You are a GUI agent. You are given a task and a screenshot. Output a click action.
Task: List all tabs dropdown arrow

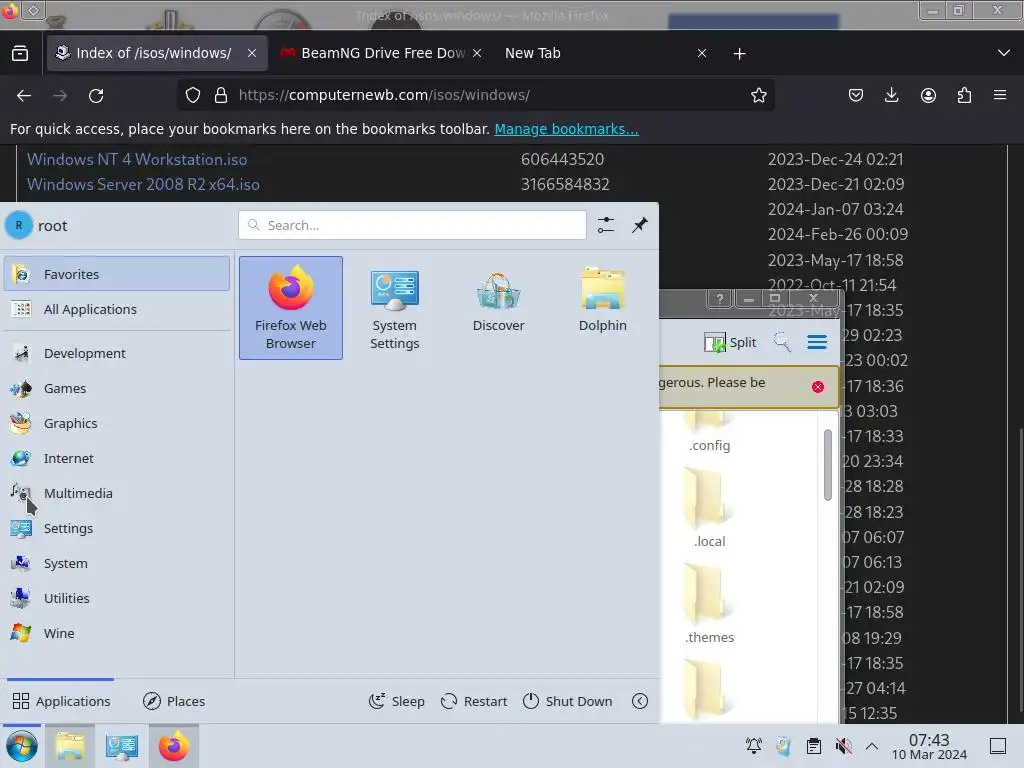(x=1004, y=53)
